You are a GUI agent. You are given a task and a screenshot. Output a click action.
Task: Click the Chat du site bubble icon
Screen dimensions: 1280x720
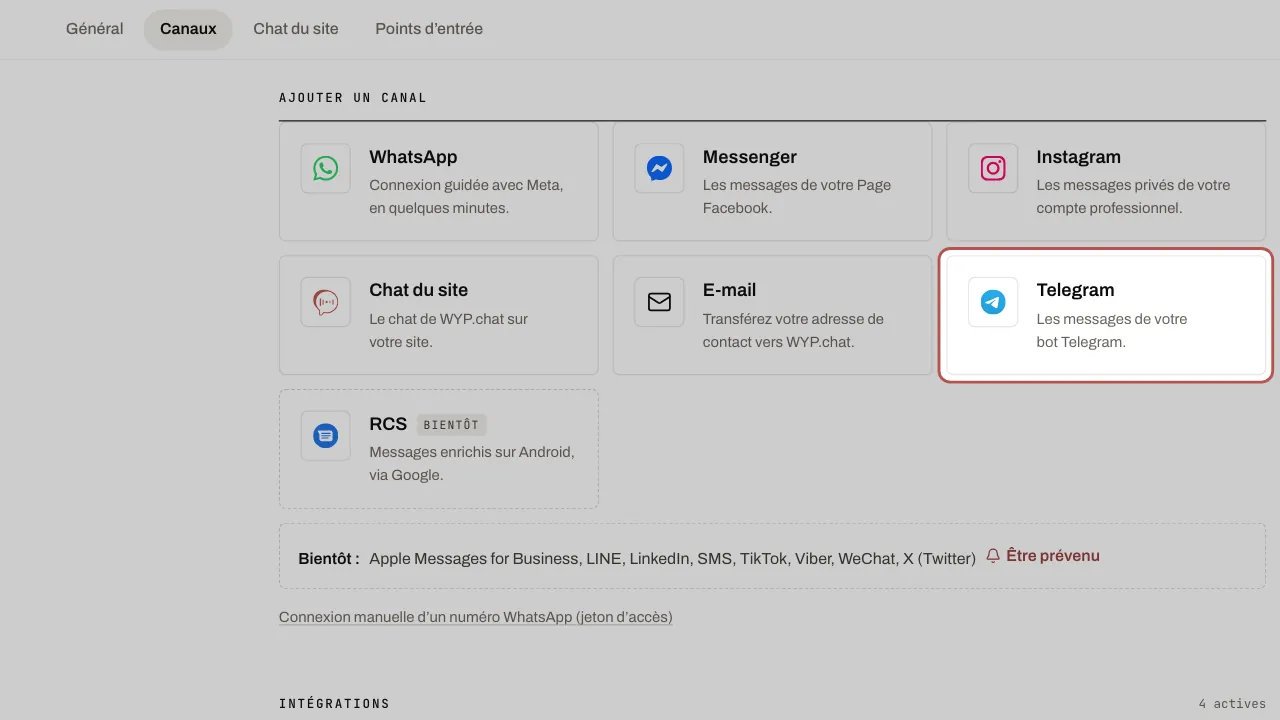point(326,302)
